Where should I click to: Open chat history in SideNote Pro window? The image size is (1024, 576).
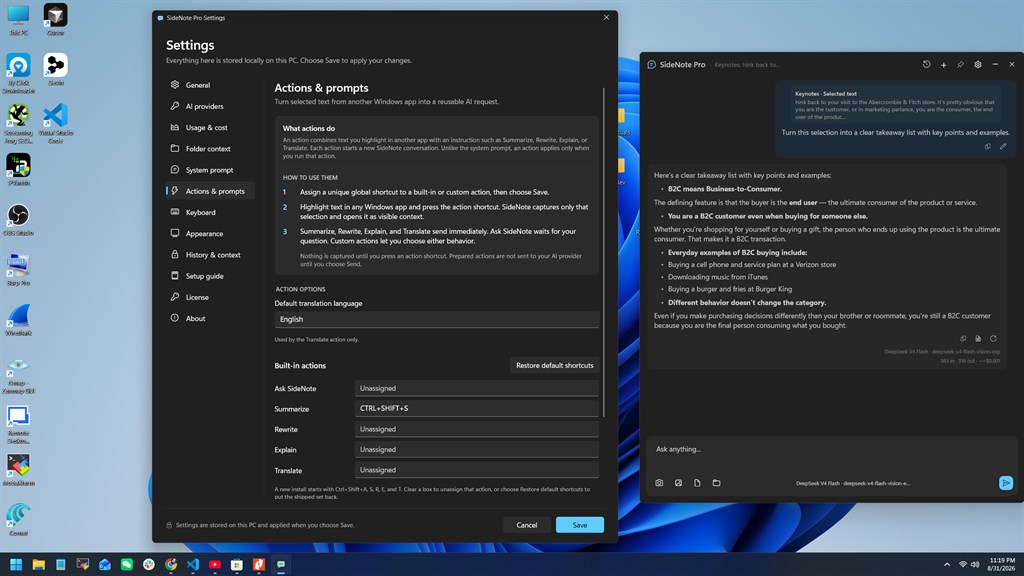[x=926, y=65]
